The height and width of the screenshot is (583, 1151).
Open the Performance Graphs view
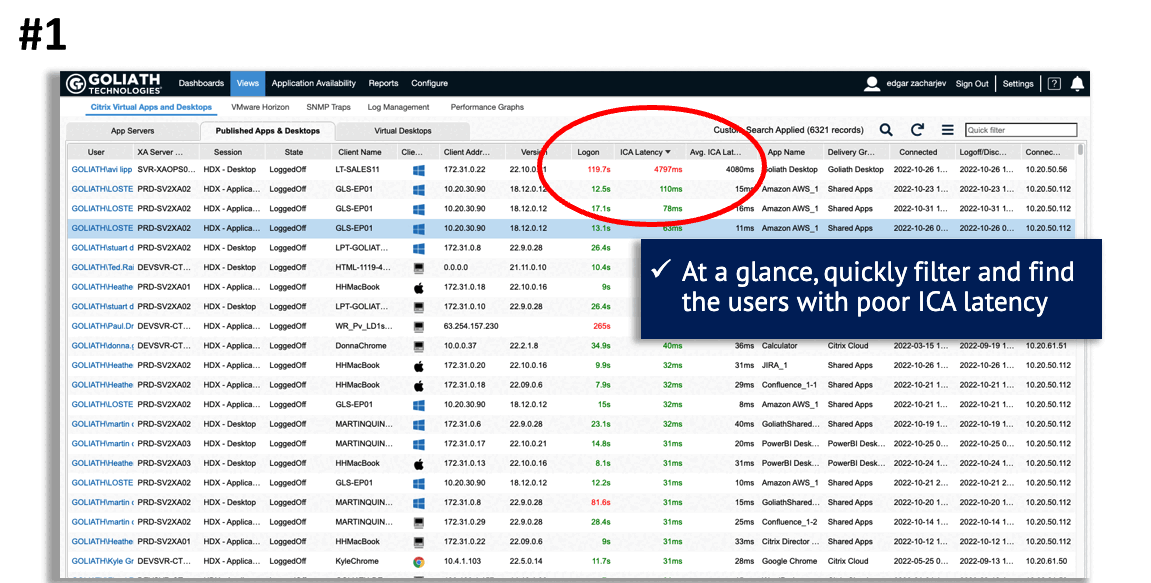[x=487, y=107]
